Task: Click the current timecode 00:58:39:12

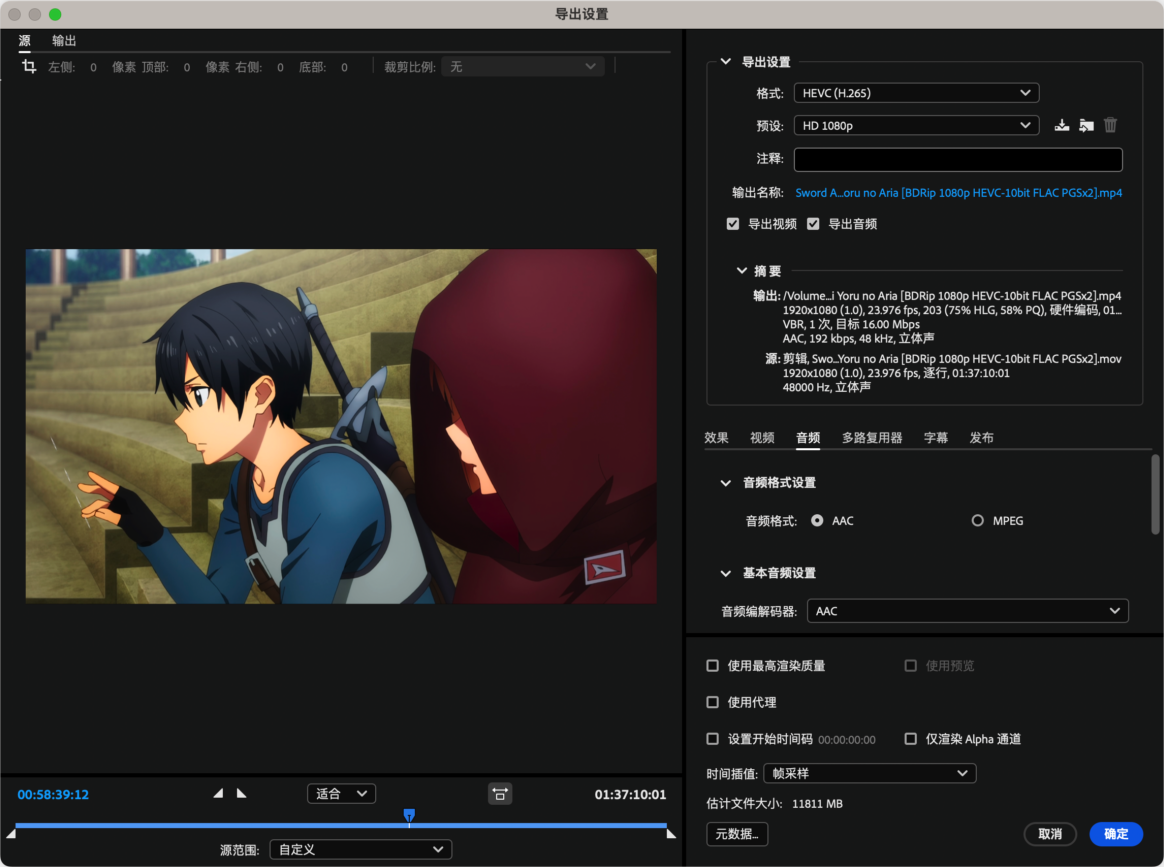Action: click(x=53, y=794)
